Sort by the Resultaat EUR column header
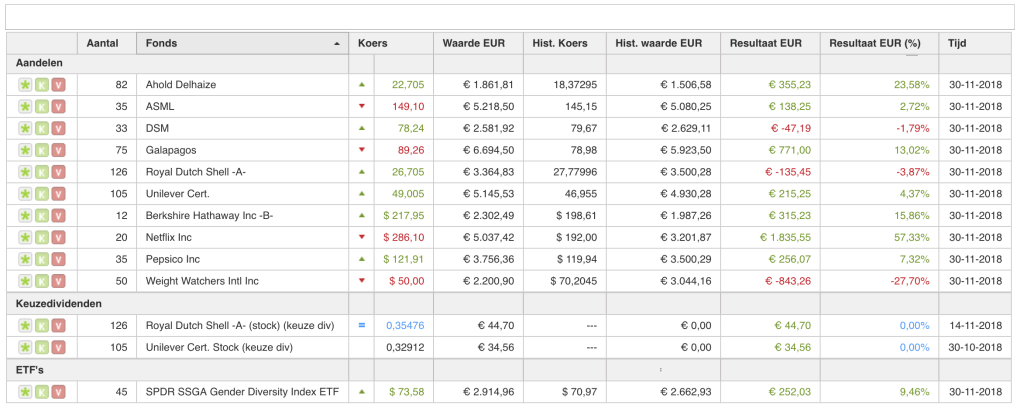Viewport: 1024px width, 411px height. [x=770, y=44]
